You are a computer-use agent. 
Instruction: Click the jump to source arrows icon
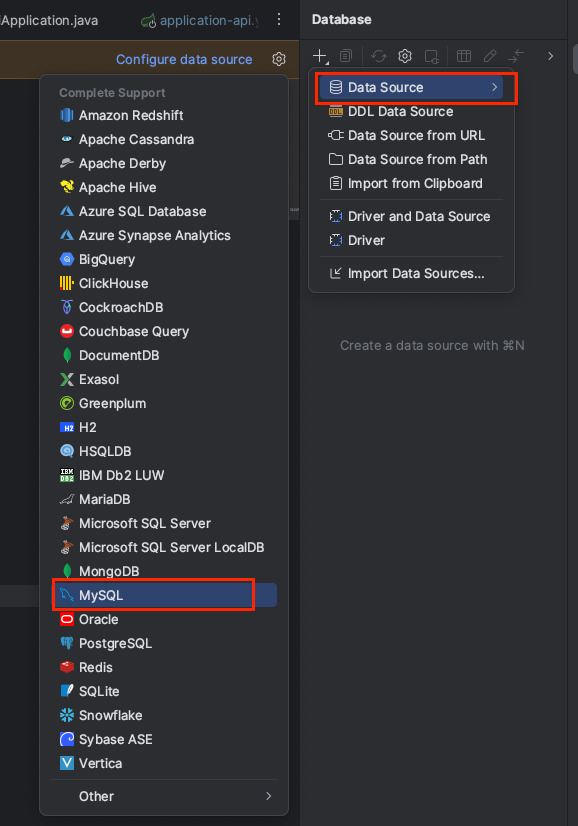pyautogui.click(x=516, y=56)
